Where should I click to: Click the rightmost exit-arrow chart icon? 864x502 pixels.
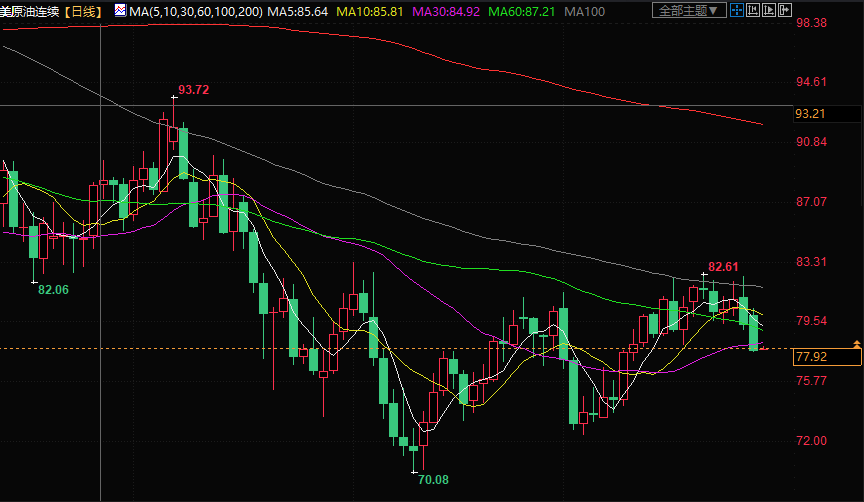coord(788,11)
